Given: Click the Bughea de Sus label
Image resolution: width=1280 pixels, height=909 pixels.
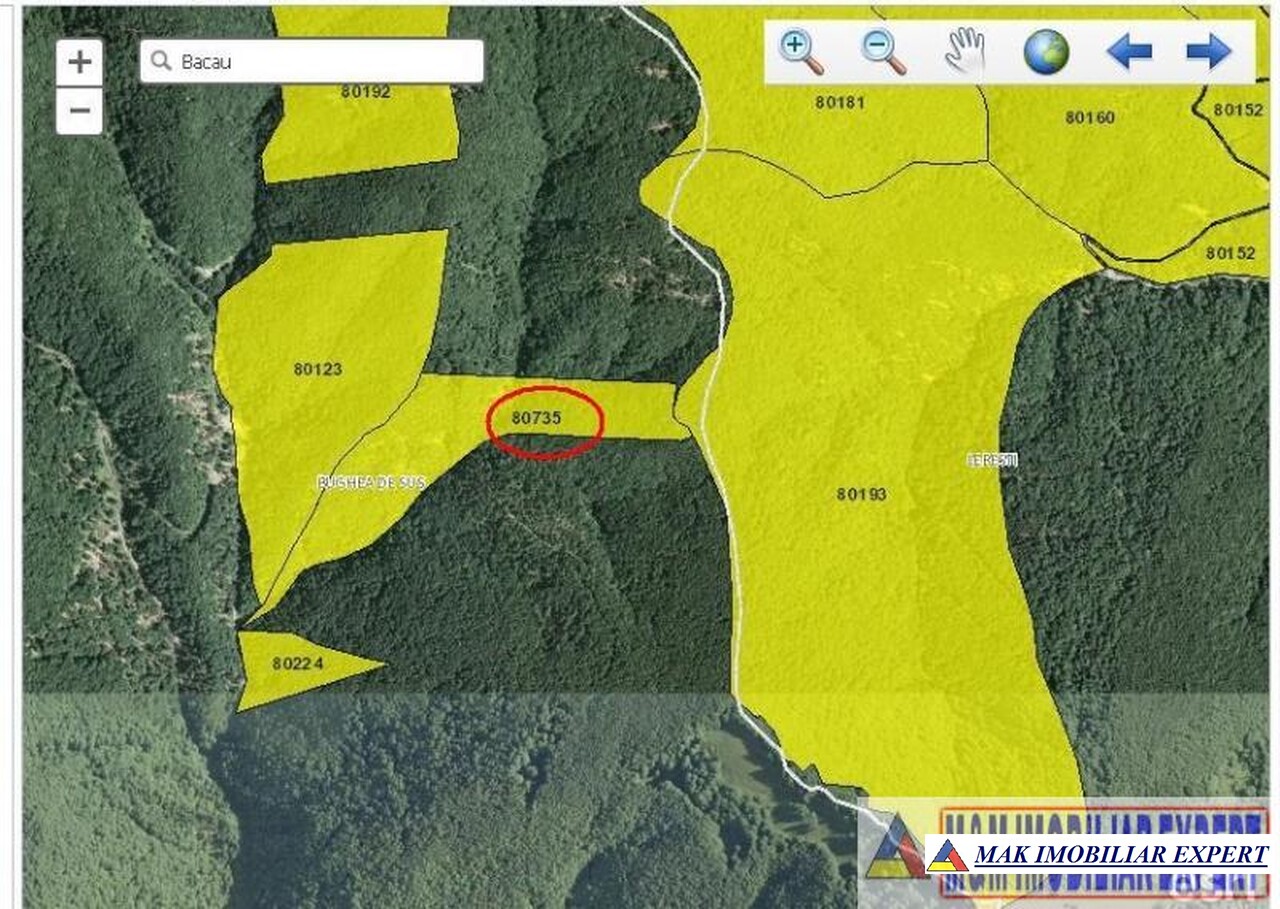Looking at the screenshot, I should click(371, 482).
